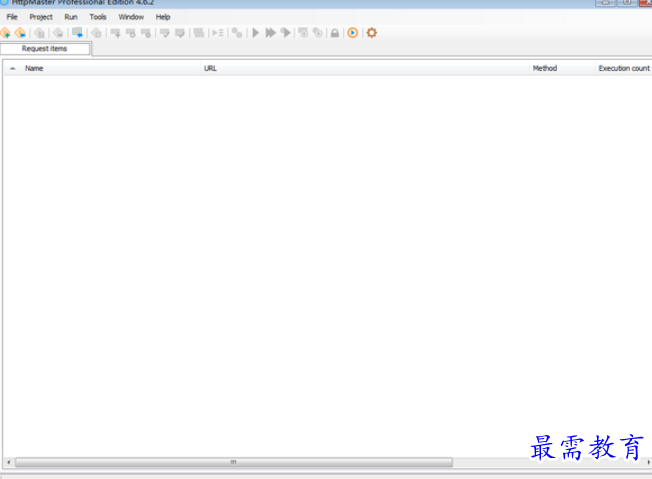Screen dimensions: 652x479
Task: Select the Request items tab
Action: (x=44, y=49)
